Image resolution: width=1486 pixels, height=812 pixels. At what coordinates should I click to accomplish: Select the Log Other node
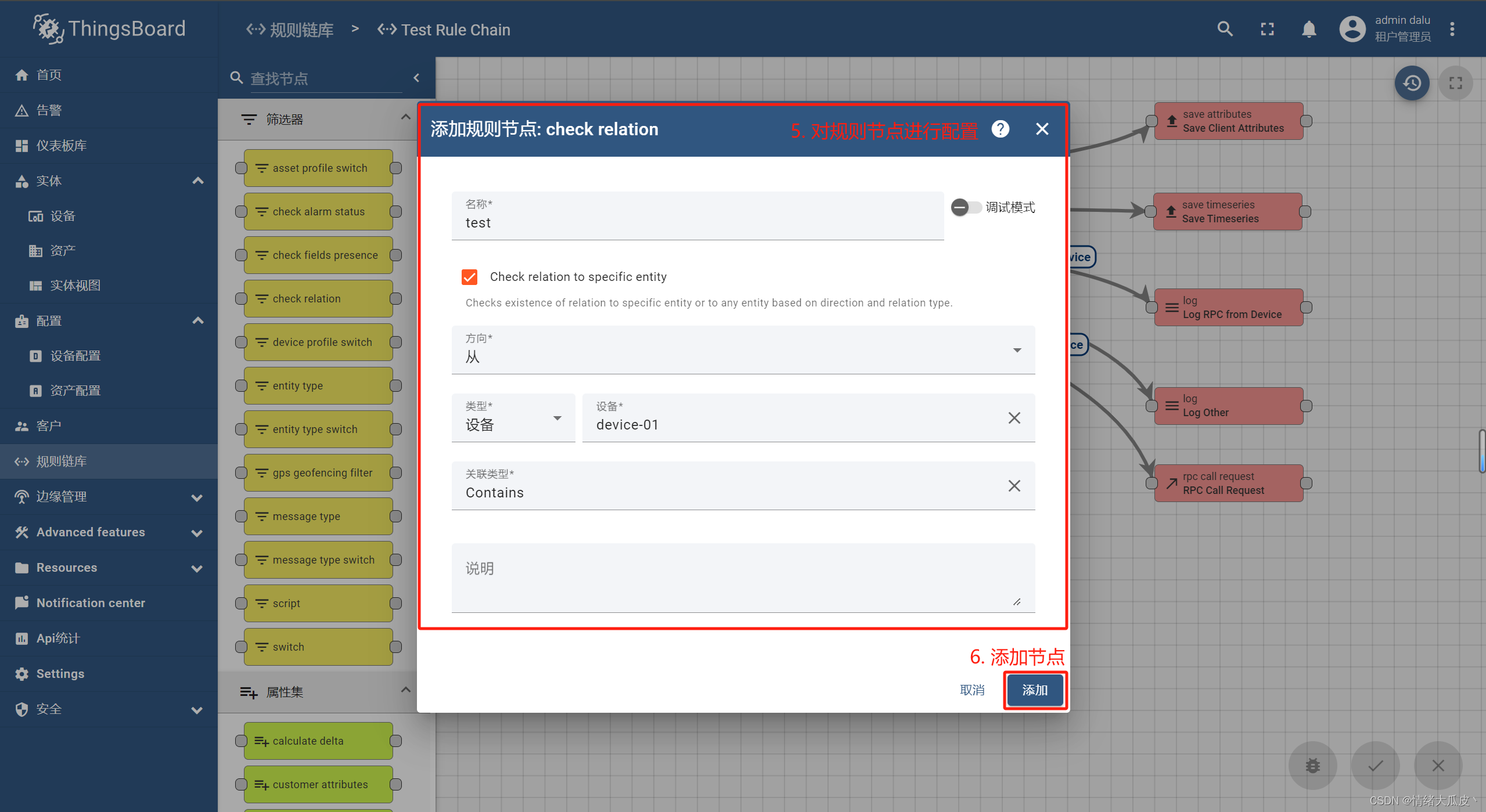pyautogui.click(x=1229, y=406)
